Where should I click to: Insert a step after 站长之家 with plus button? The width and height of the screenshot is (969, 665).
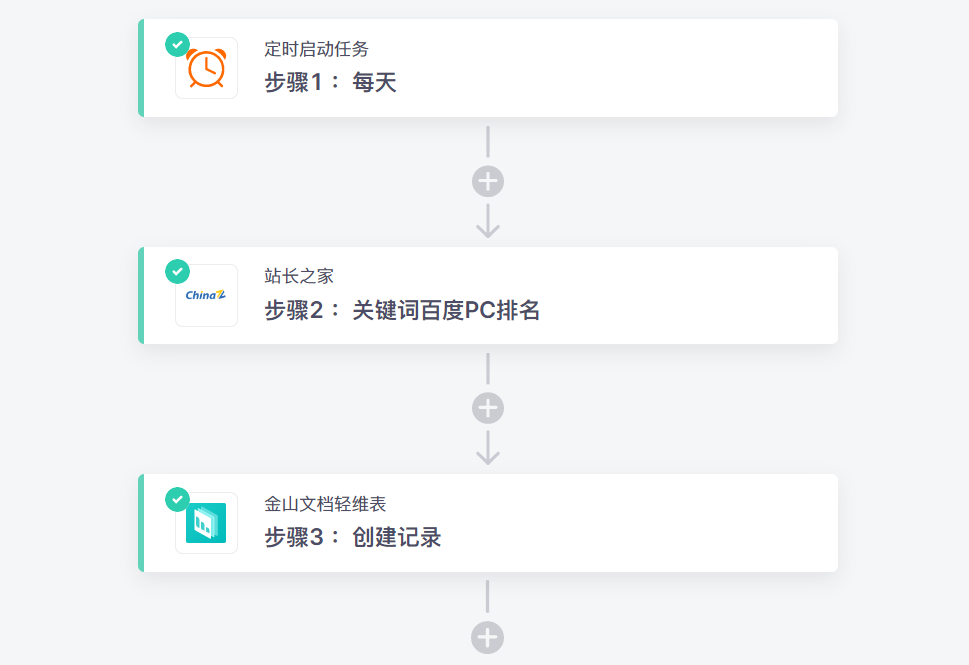click(488, 408)
